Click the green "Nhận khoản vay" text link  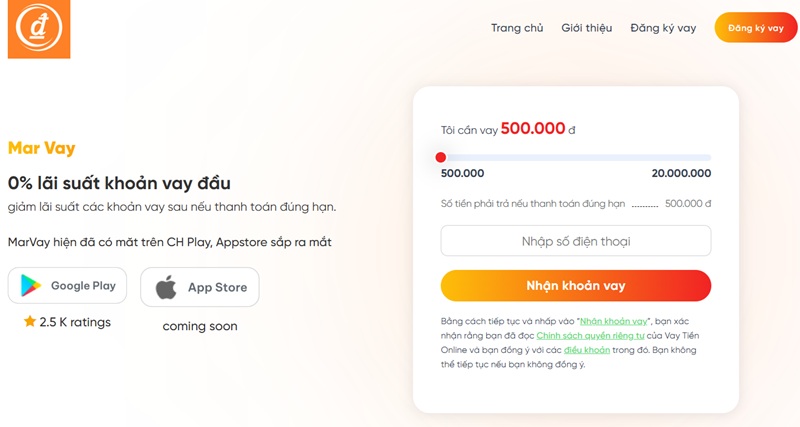[x=613, y=321]
